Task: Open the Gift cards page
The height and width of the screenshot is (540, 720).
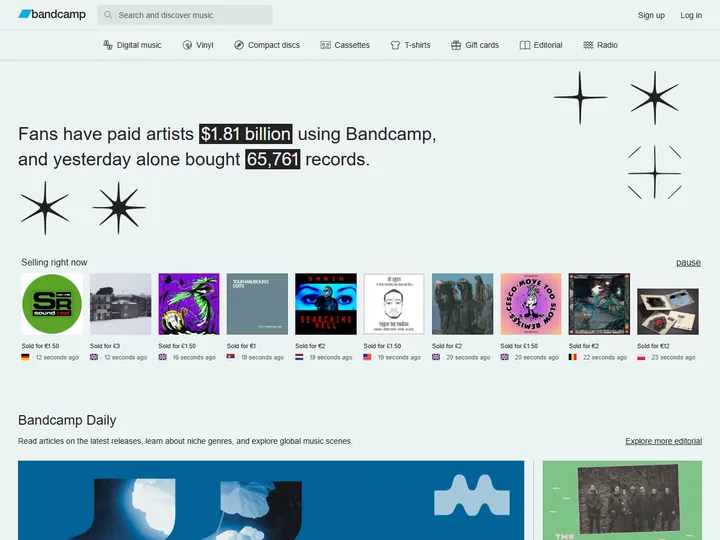Action: point(475,45)
